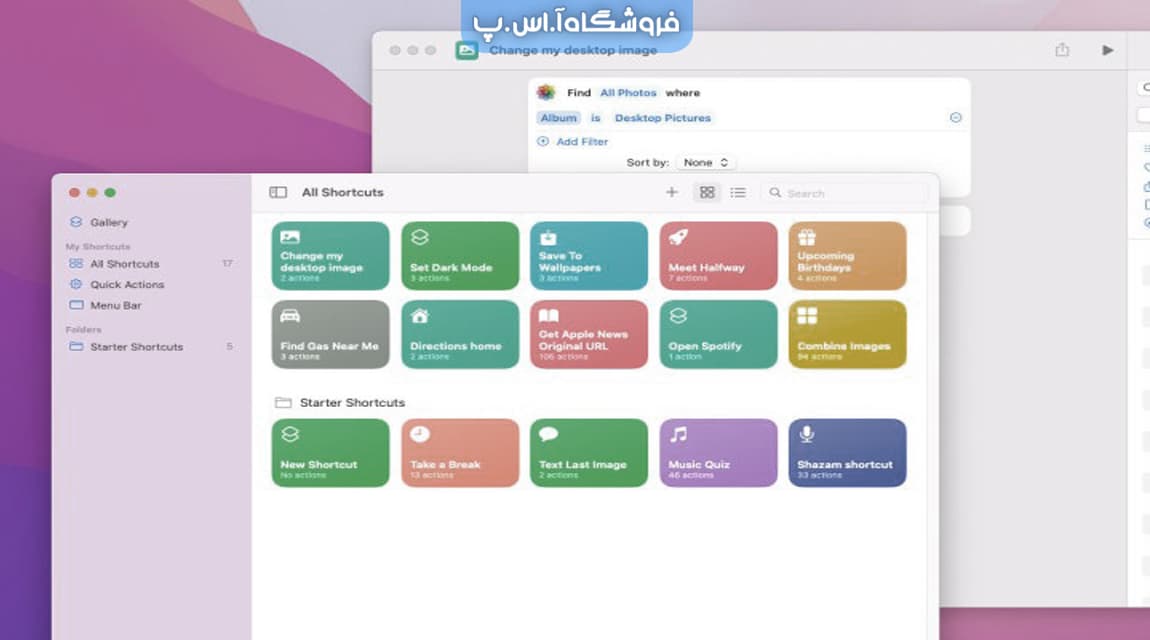Screen dimensions: 1150x640
Task: Open Gallery from the sidebar
Action: coord(110,222)
